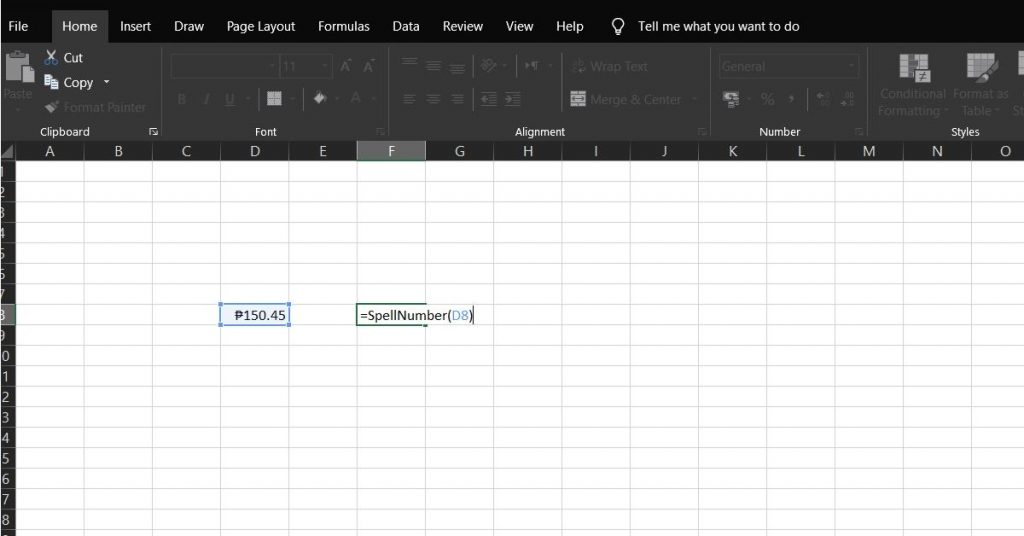Switch to the Draw tab
This screenshot has width=1024, height=536.
tap(189, 26)
